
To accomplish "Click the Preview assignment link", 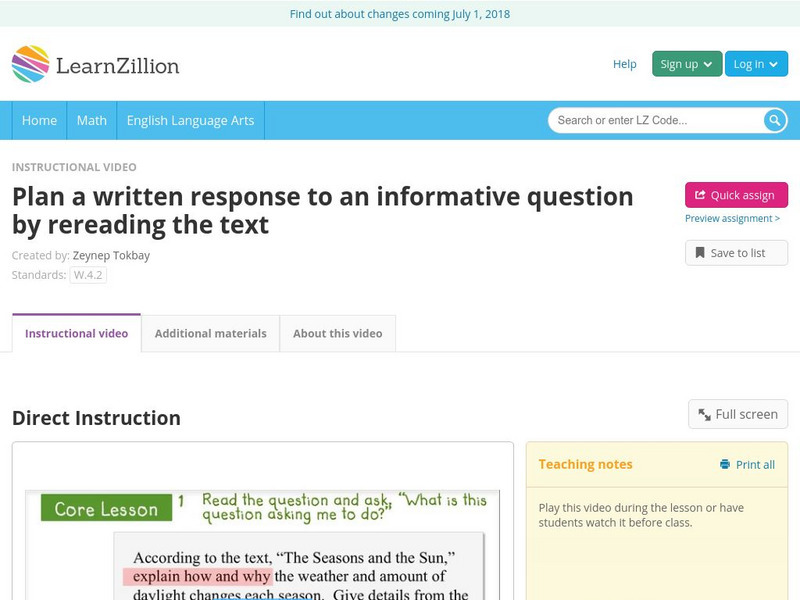I will point(733,219).
